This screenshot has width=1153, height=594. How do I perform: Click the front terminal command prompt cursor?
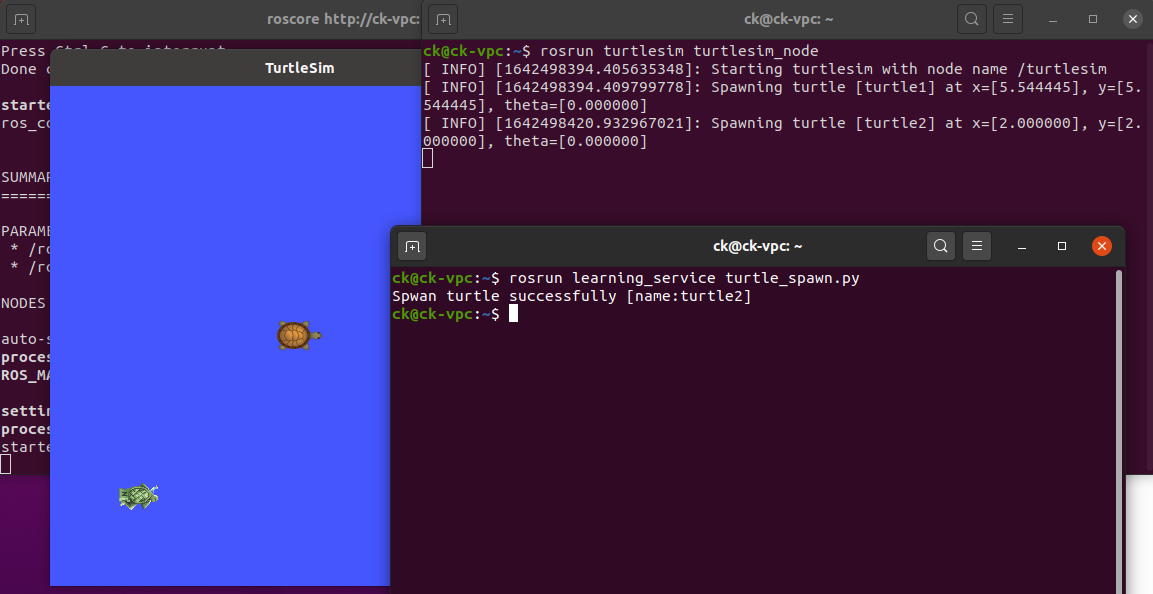(x=513, y=314)
